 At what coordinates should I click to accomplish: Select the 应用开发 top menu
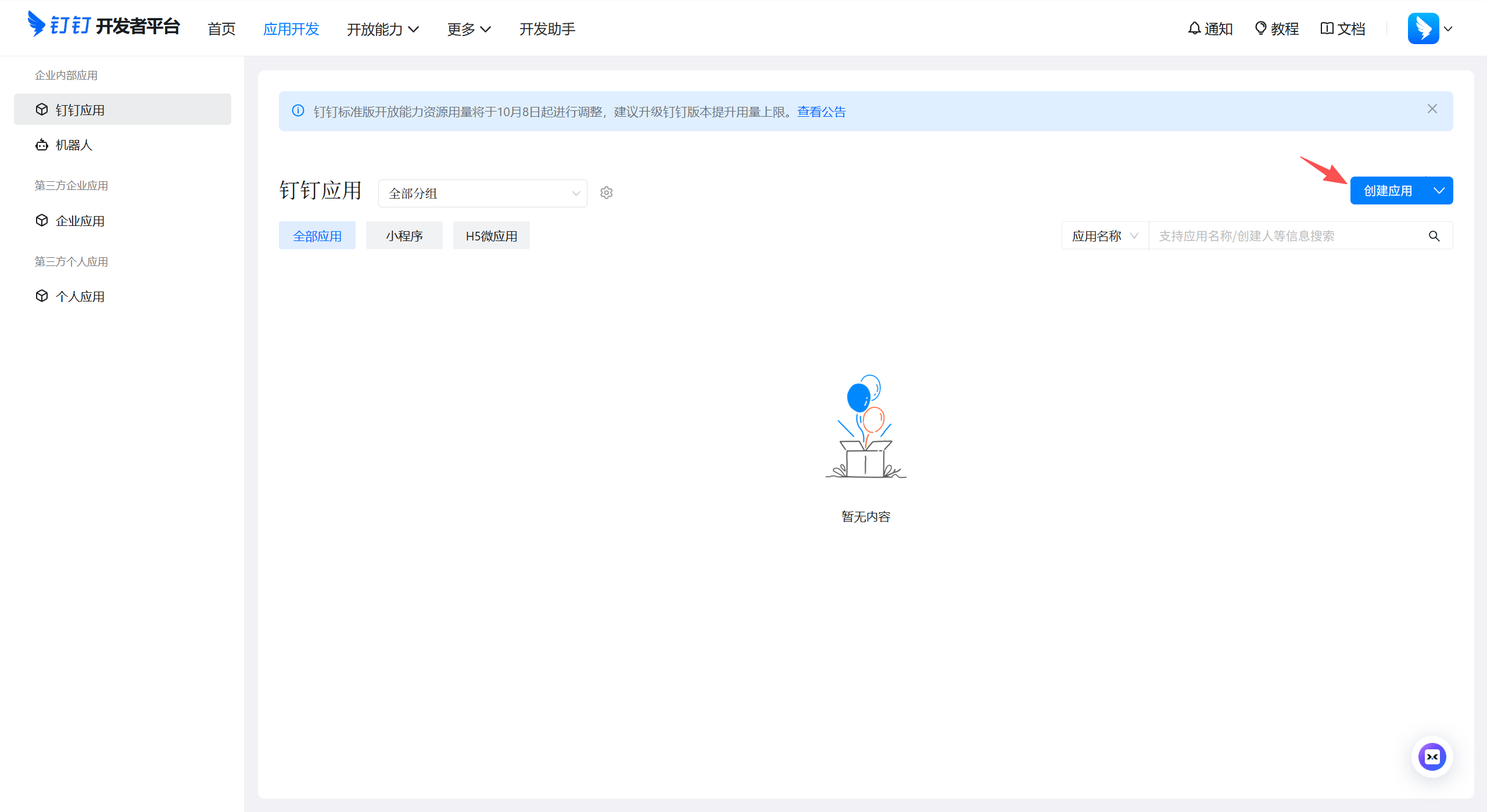click(x=291, y=28)
